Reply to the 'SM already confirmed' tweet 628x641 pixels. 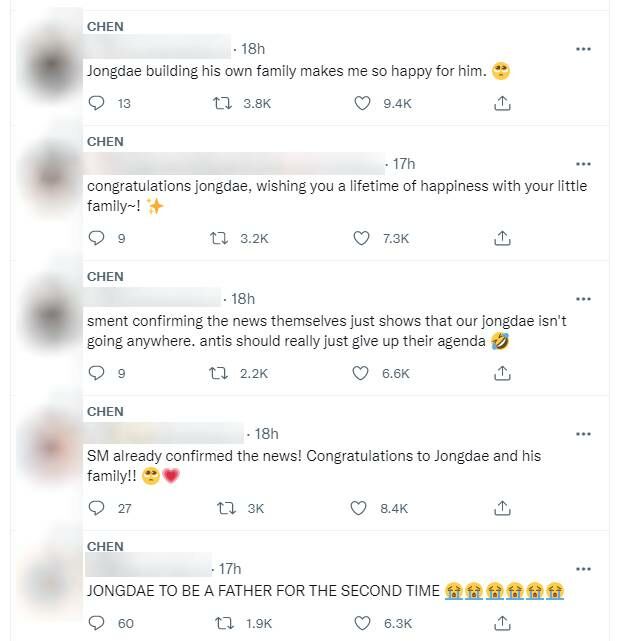(x=97, y=508)
